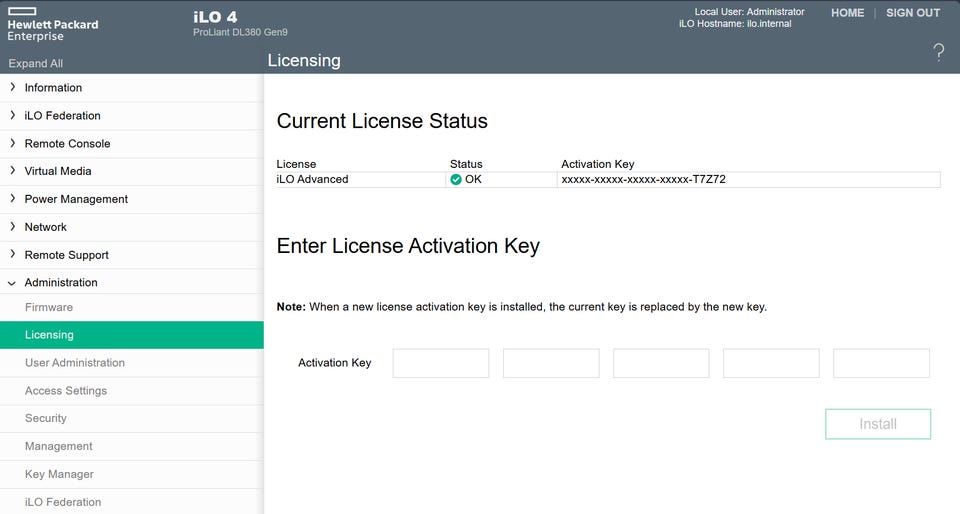The image size is (960, 514).
Task: Open the help question mark icon
Action: [938, 53]
